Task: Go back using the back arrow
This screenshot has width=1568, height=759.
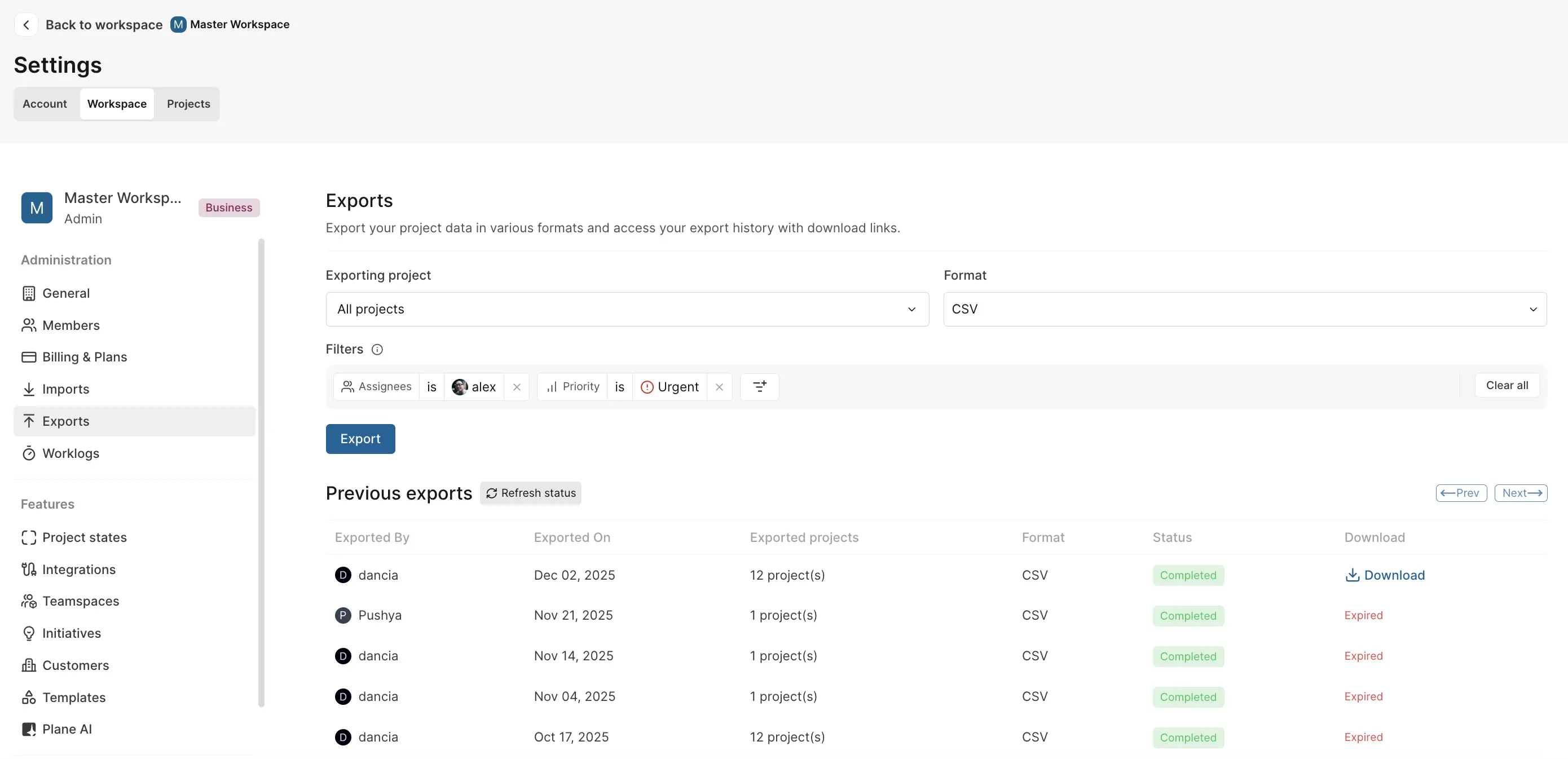Action: pyautogui.click(x=26, y=24)
